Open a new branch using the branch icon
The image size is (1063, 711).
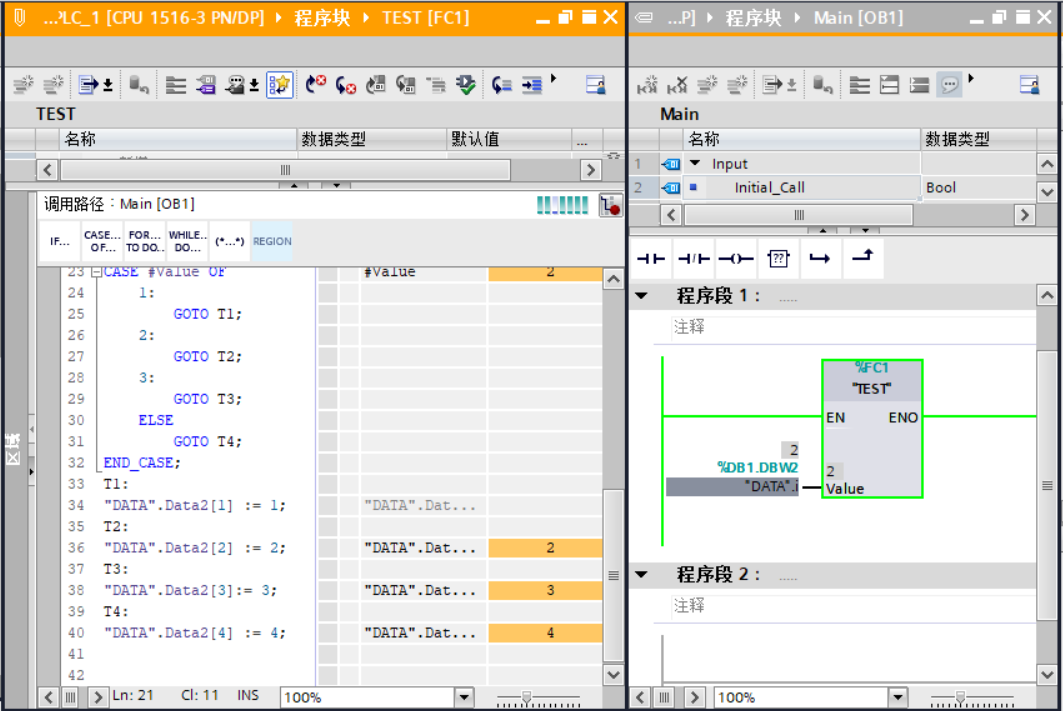pos(822,258)
